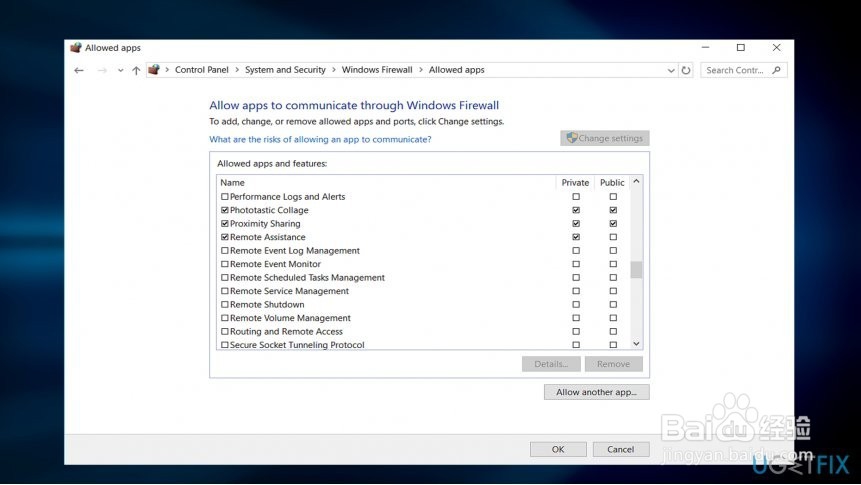Open System and Security breadcrumb
861x485 pixels.
(285, 70)
